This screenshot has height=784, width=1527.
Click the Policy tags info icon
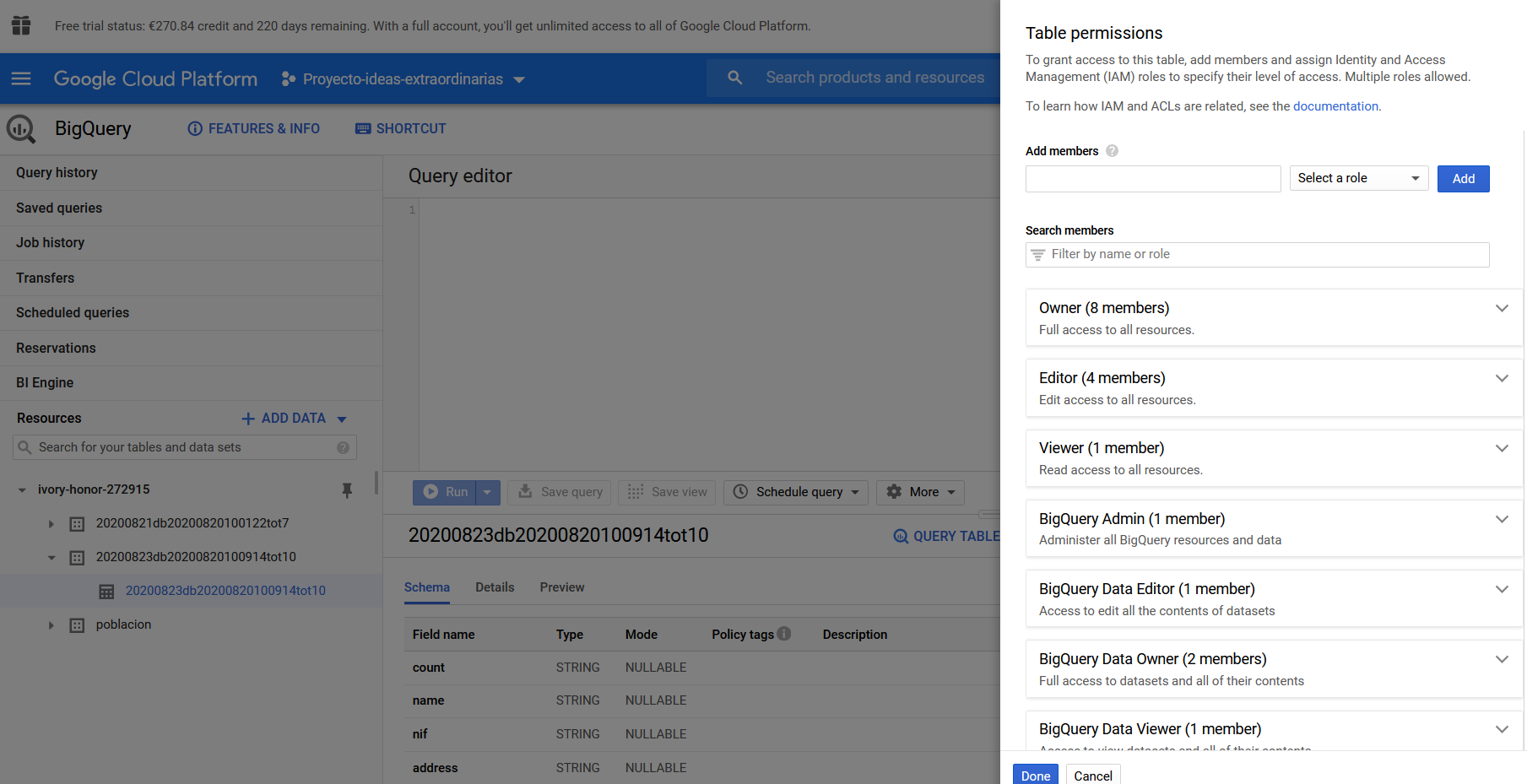click(x=784, y=634)
